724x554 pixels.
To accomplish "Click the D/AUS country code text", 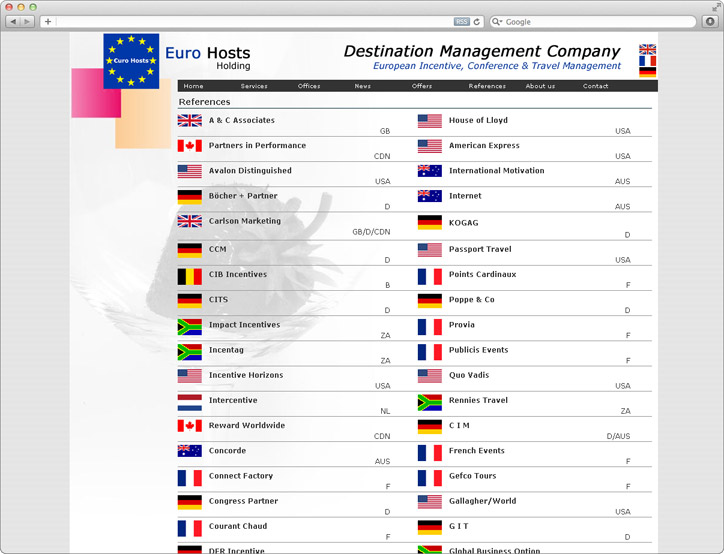I will click(618, 436).
